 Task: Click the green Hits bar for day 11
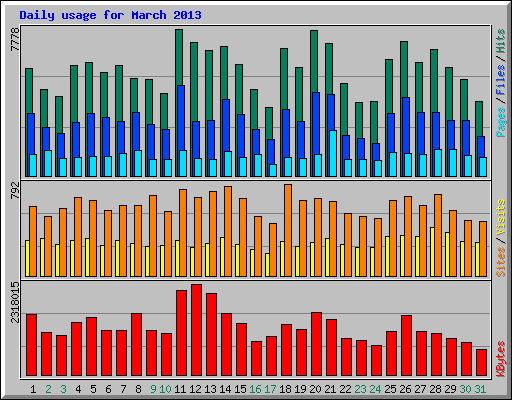179,57
